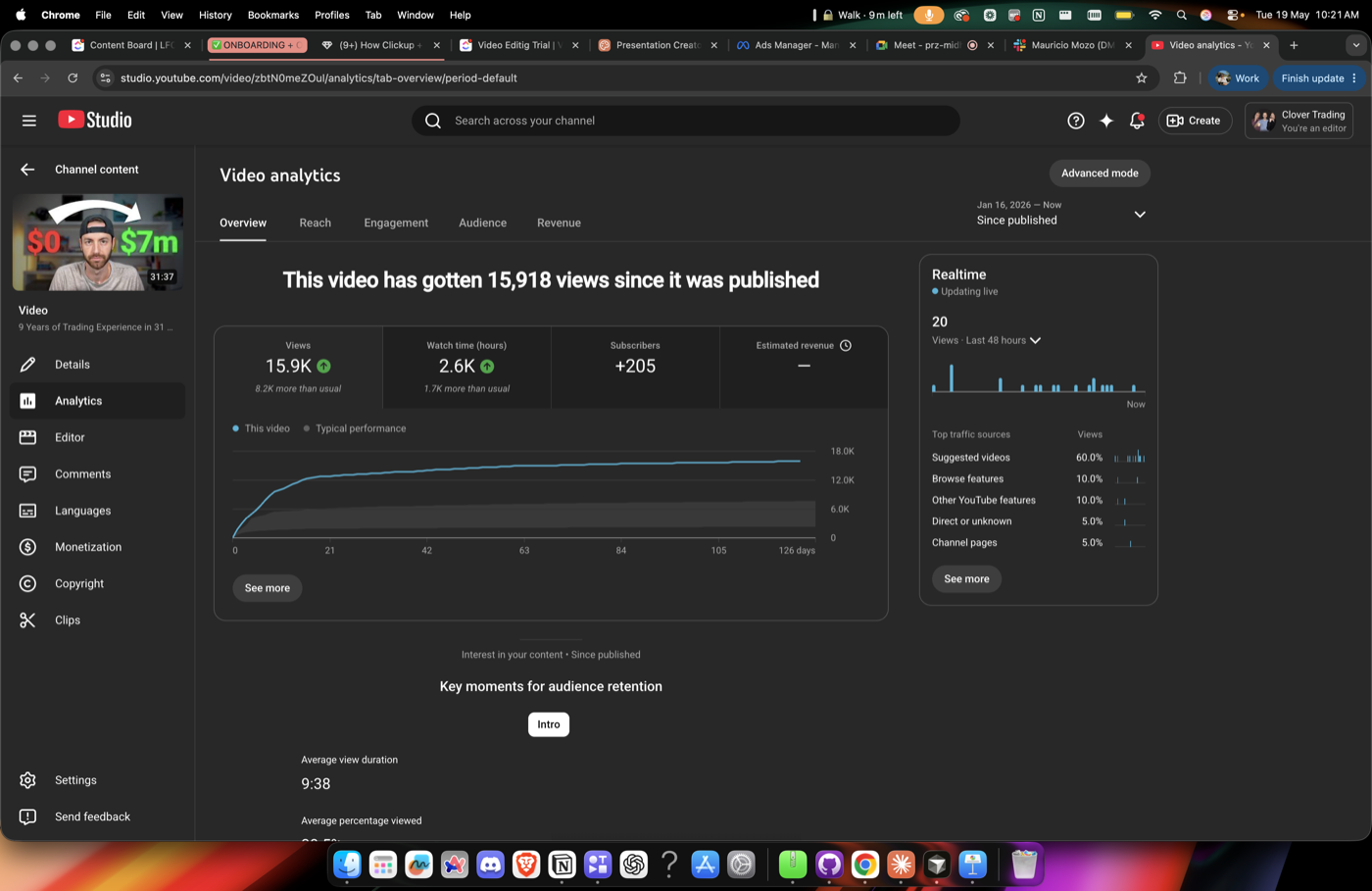The image size is (1372, 891).
Task: Open Languages in the sidebar
Action: click(97, 511)
